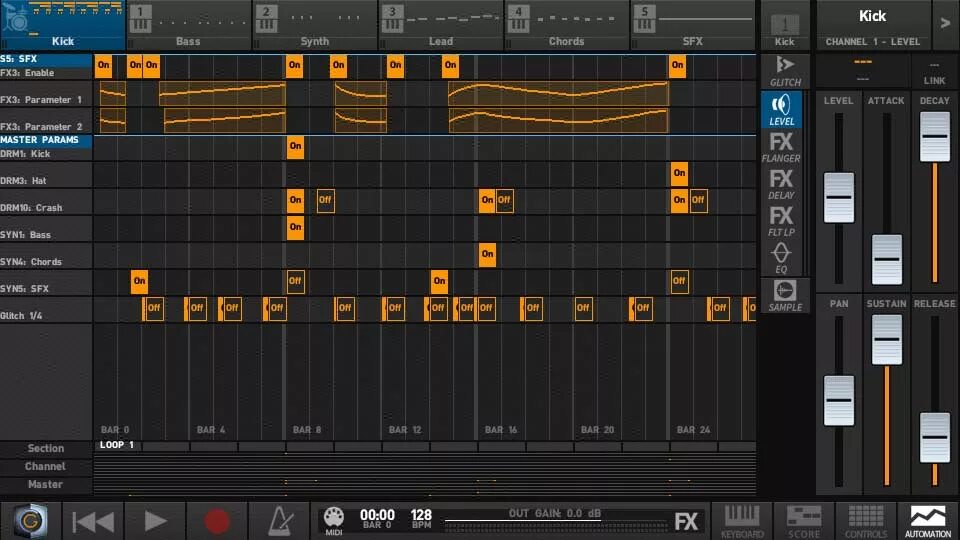Open the main G-Stomper menu logo
This screenshot has height=540, width=960.
(30, 521)
